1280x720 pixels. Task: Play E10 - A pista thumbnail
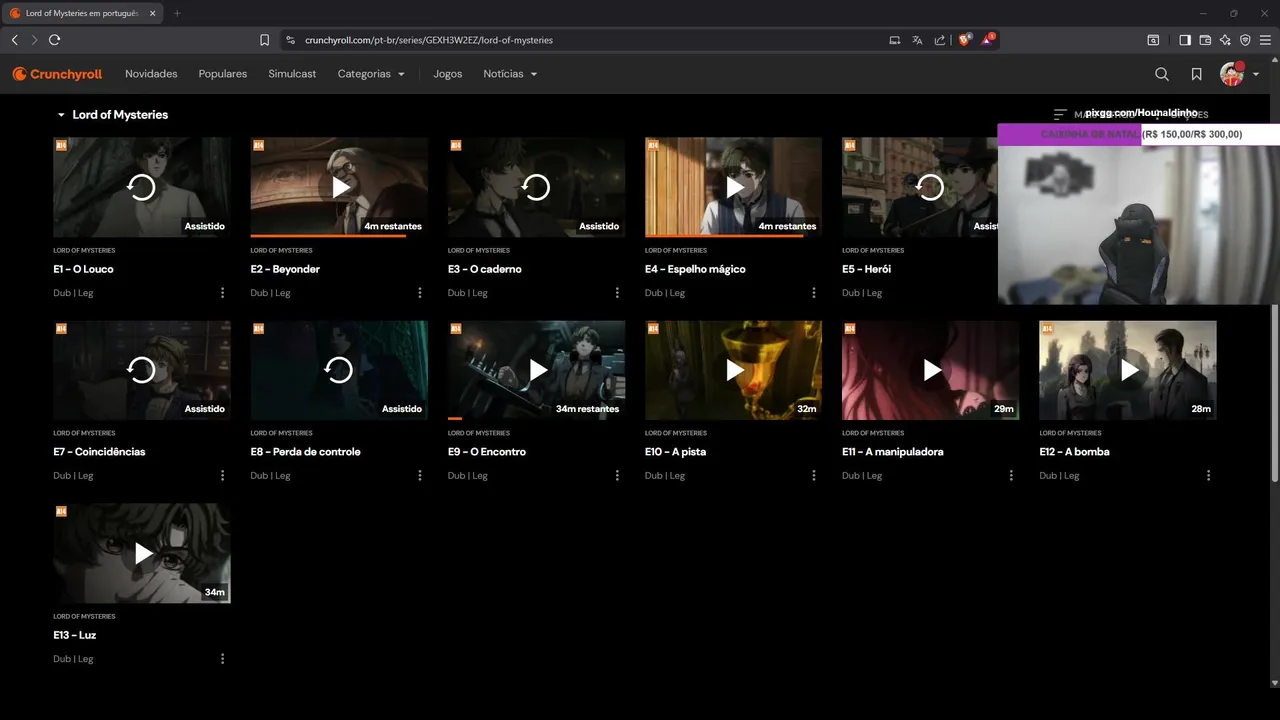pos(733,370)
